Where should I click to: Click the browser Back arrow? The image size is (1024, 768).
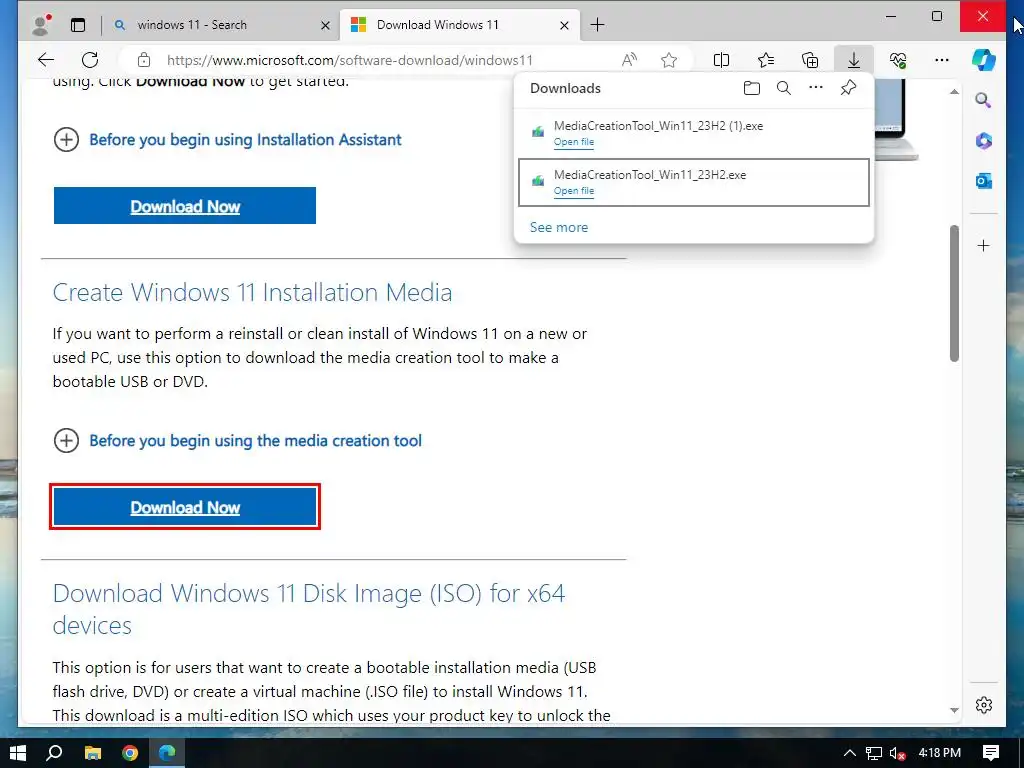coord(46,60)
